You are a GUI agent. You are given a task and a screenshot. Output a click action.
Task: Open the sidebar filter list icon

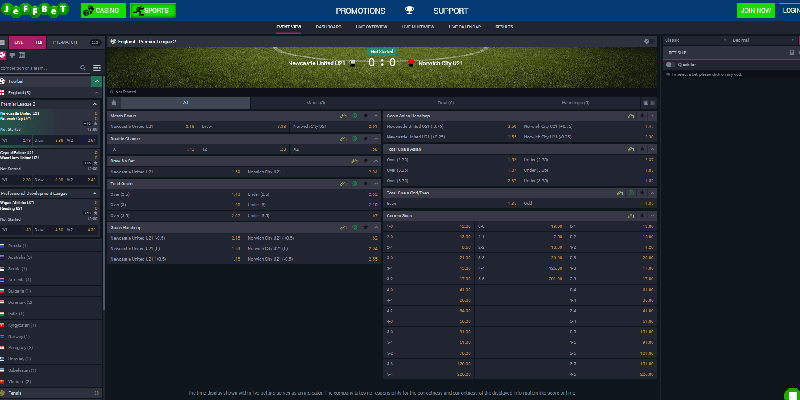[x=96, y=68]
